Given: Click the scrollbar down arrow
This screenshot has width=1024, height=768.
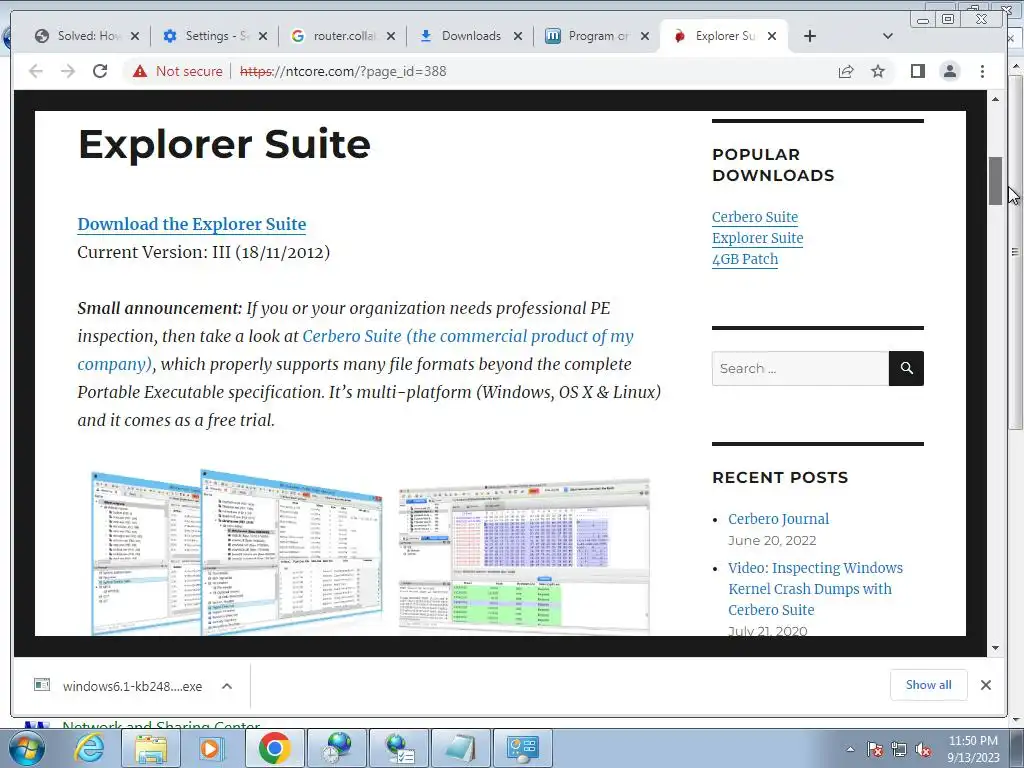Looking at the screenshot, I should point(995,648).
